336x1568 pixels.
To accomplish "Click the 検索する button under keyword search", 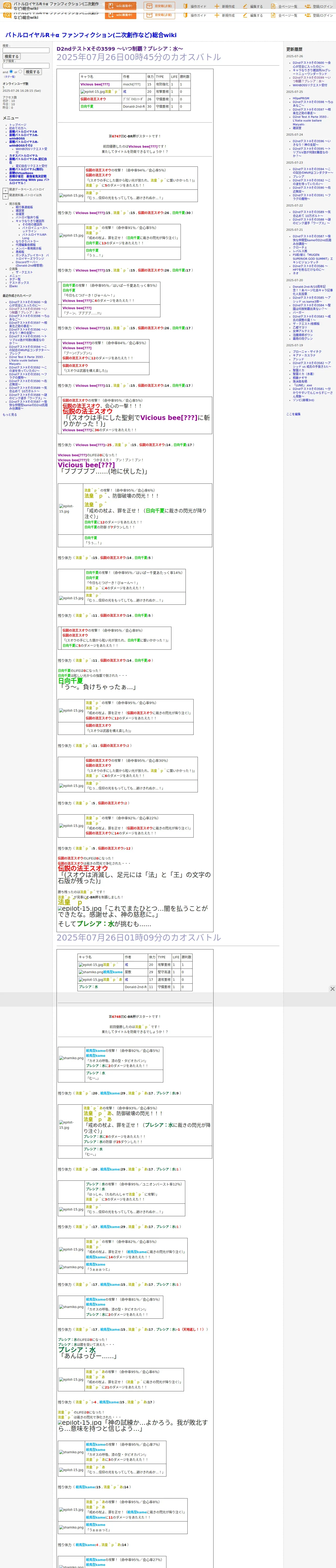I will coord(11,57).
